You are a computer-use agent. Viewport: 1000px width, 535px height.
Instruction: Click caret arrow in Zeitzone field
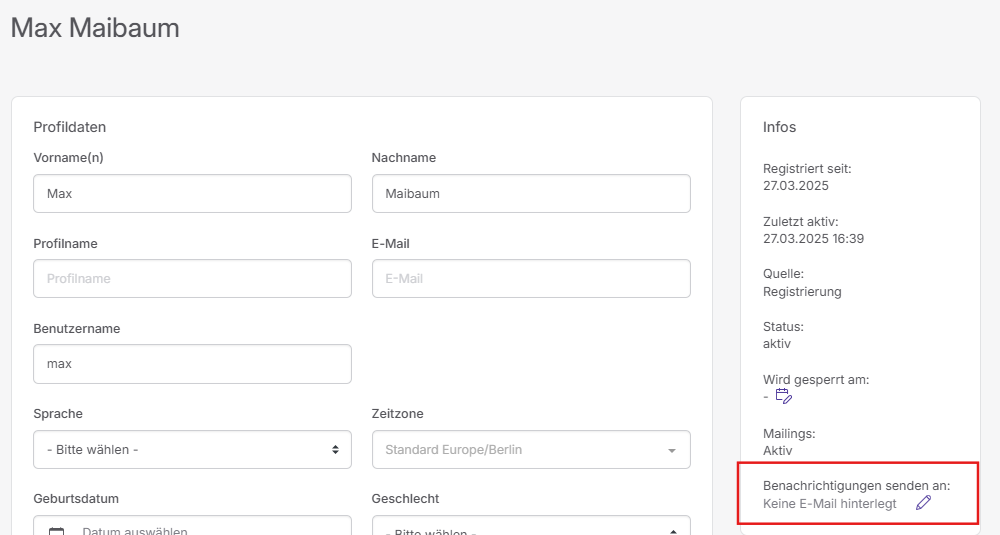coord(672,450)
